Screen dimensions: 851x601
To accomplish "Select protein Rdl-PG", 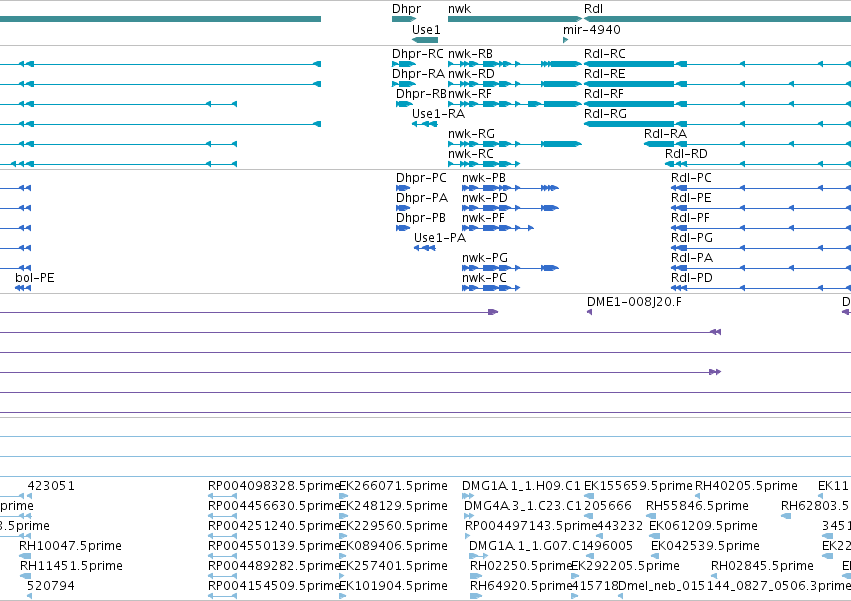I will click(x=691, y=238).
